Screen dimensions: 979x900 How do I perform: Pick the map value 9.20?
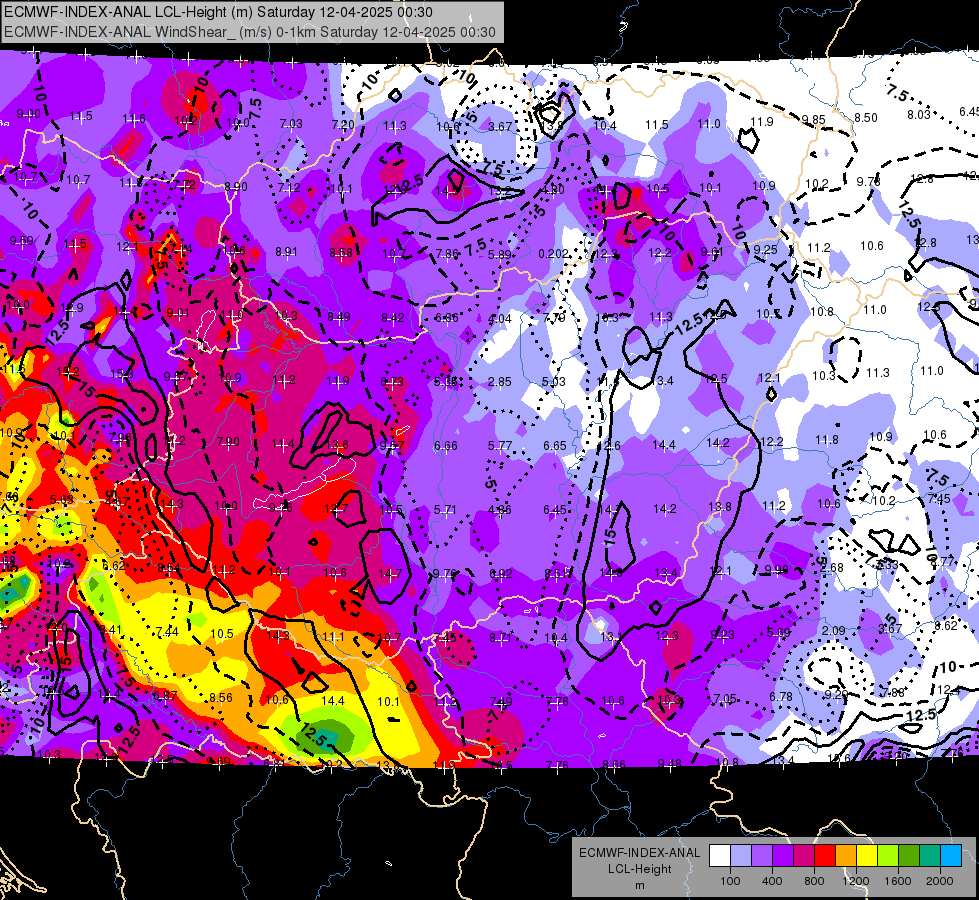835,694
